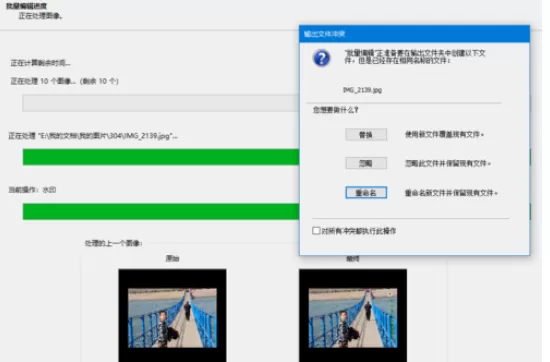The height and width of the screenshot is (362, 550).
Task: Click the rename new file description text
Action: 451,193
